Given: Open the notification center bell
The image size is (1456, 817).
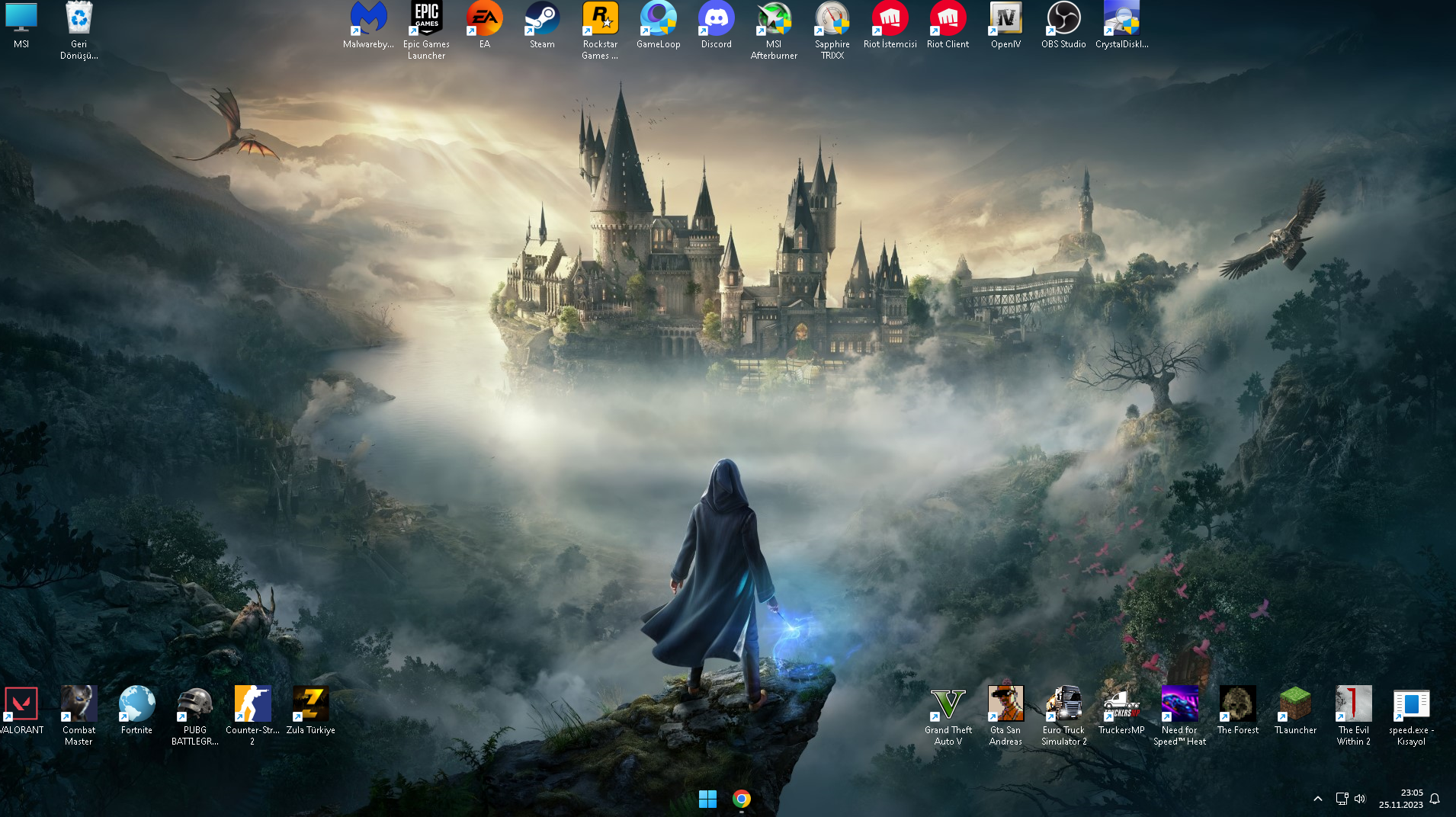Looking at the screenshot, I should (1435, 799).
